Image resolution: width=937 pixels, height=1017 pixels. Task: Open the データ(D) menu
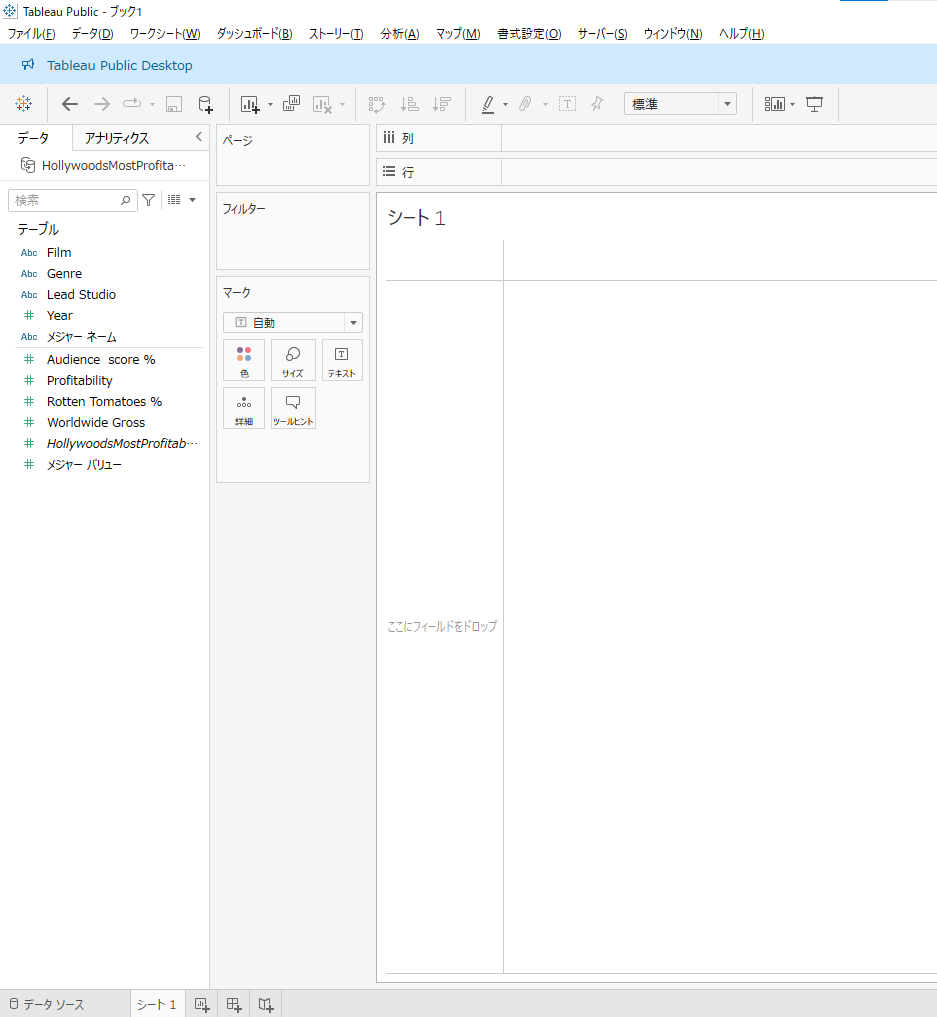point(93,34)
